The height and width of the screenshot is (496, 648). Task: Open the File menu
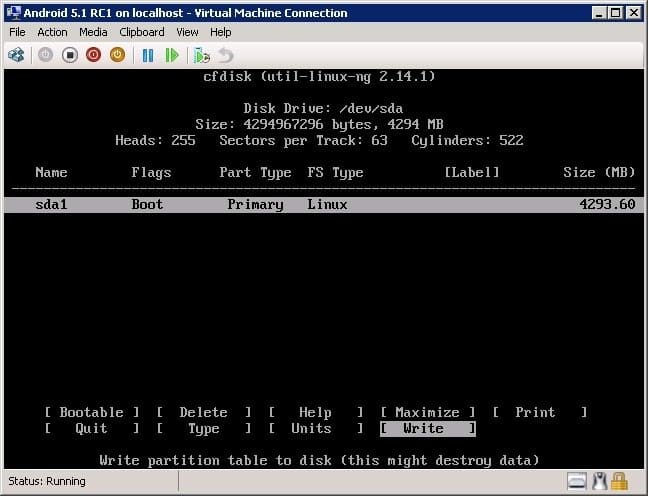(17, 32)
